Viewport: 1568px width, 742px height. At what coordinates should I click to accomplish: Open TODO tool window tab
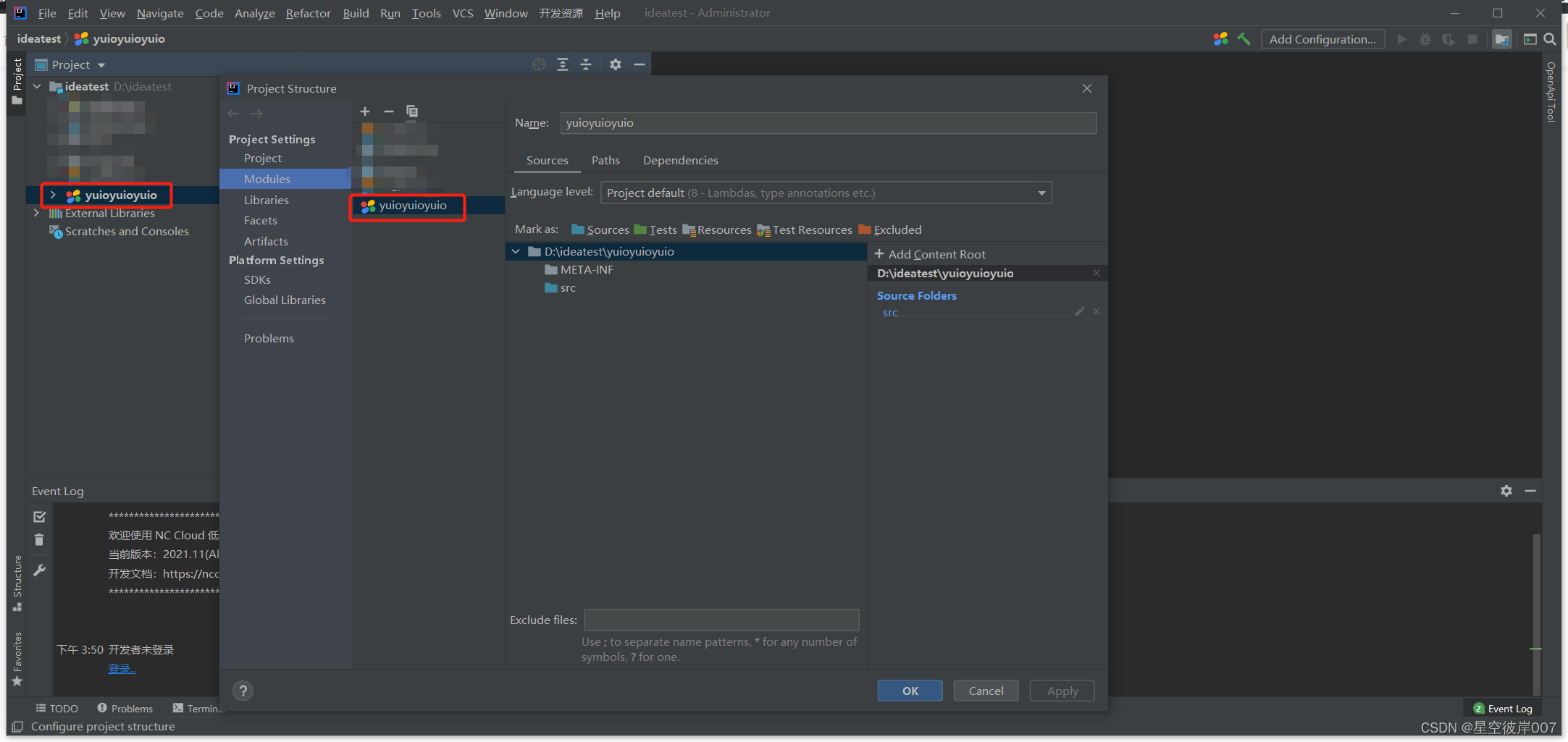click(x=57, y=709)
